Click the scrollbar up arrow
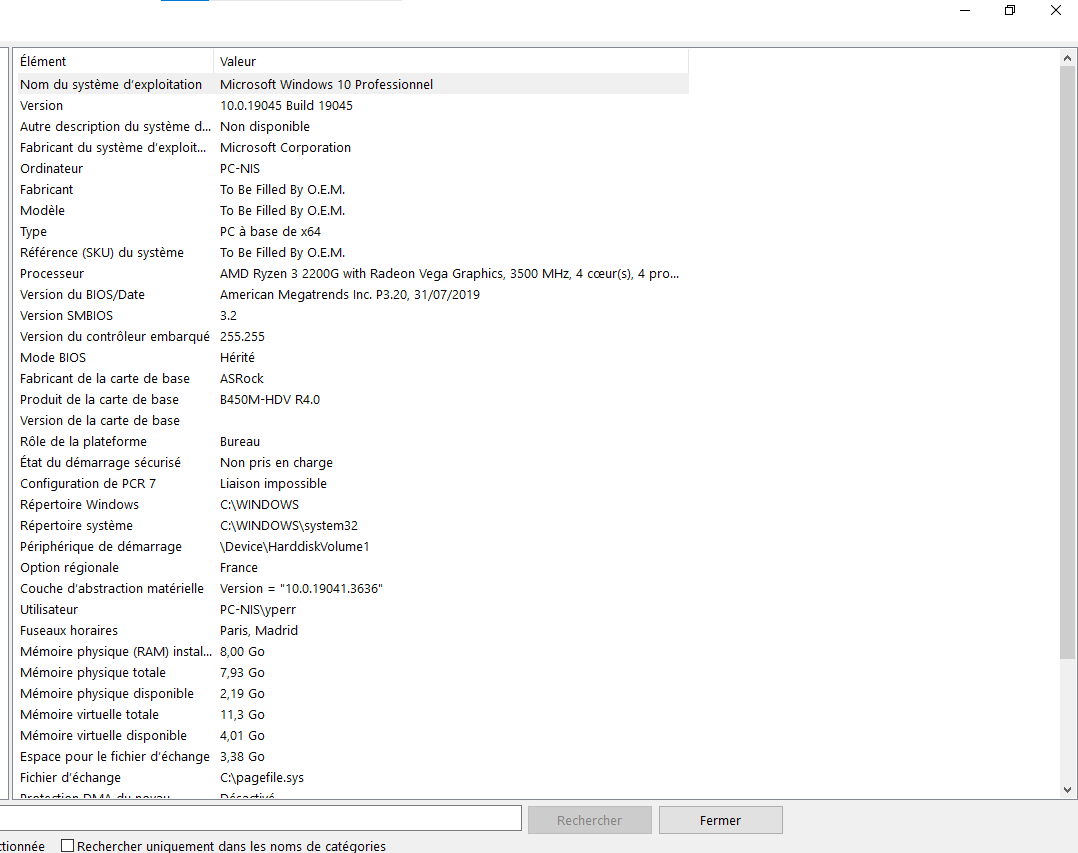 pos(1068,59)
